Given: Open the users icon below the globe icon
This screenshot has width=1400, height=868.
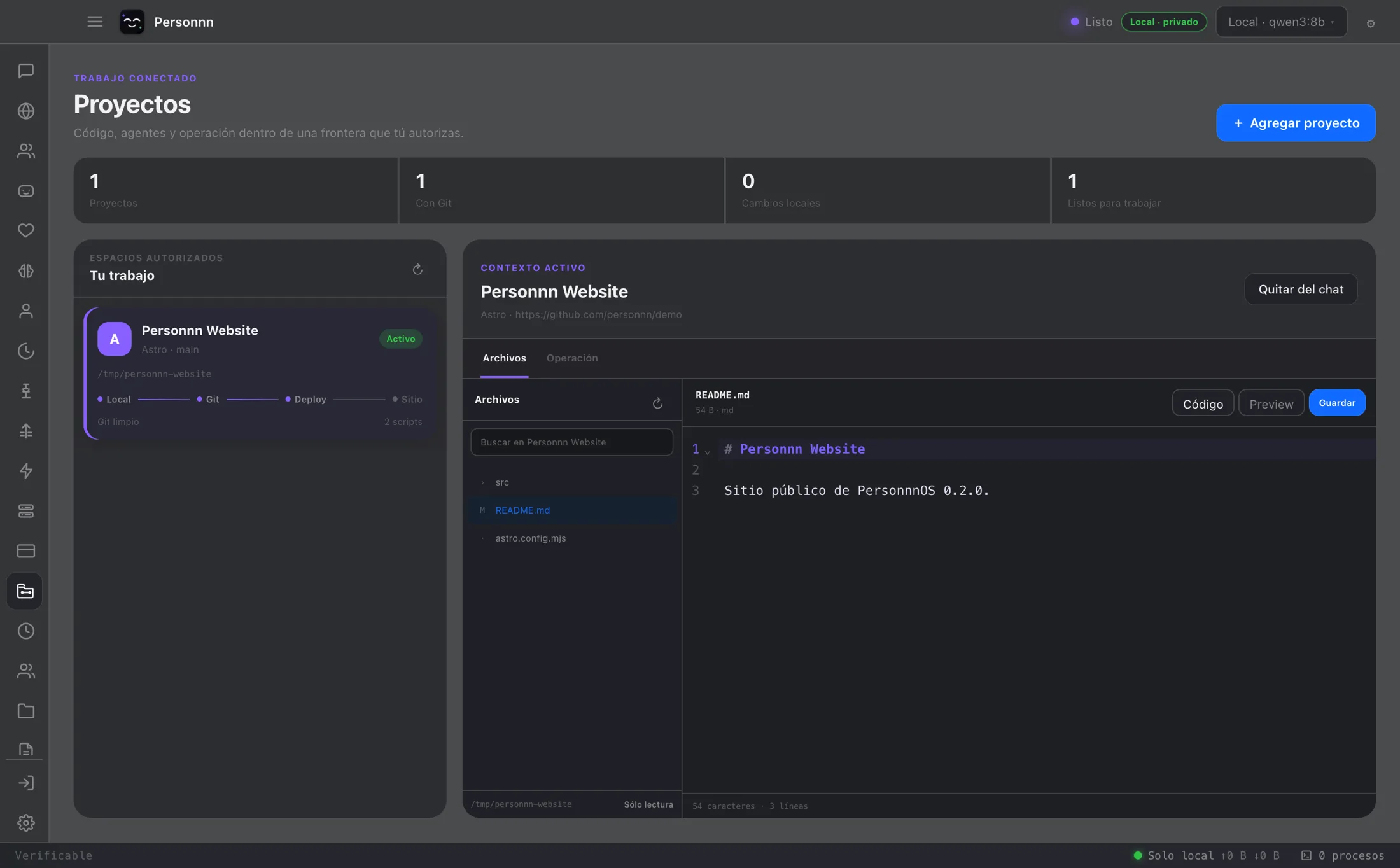Looking at the screenshot, I should click(x=25, y=151).
